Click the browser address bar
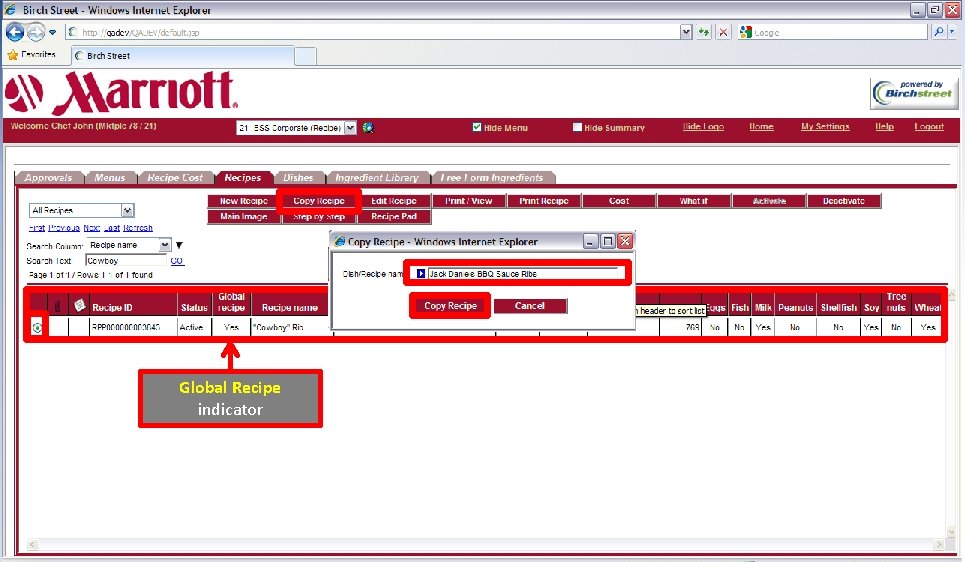The height and width of the screenshot is (562, 965). 374,32
